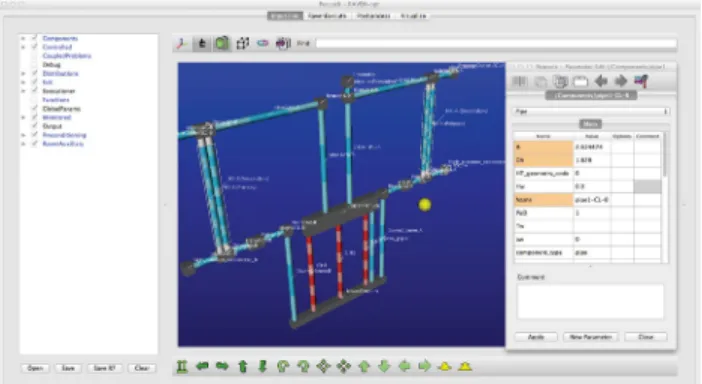This screenshot has width=702, height=384.
Task: Click the light green right arrow
Action: (424, 366)
